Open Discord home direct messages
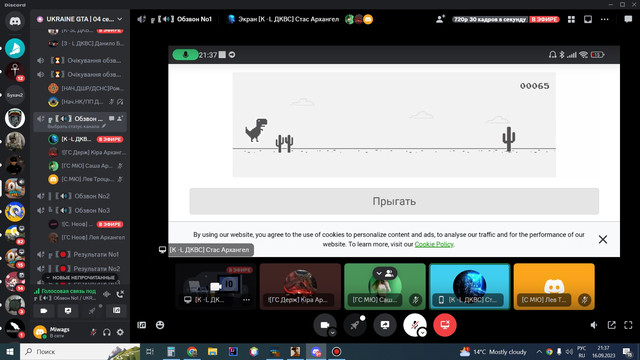The height and width of the screenshot is (360, 640). click(15, 21)
